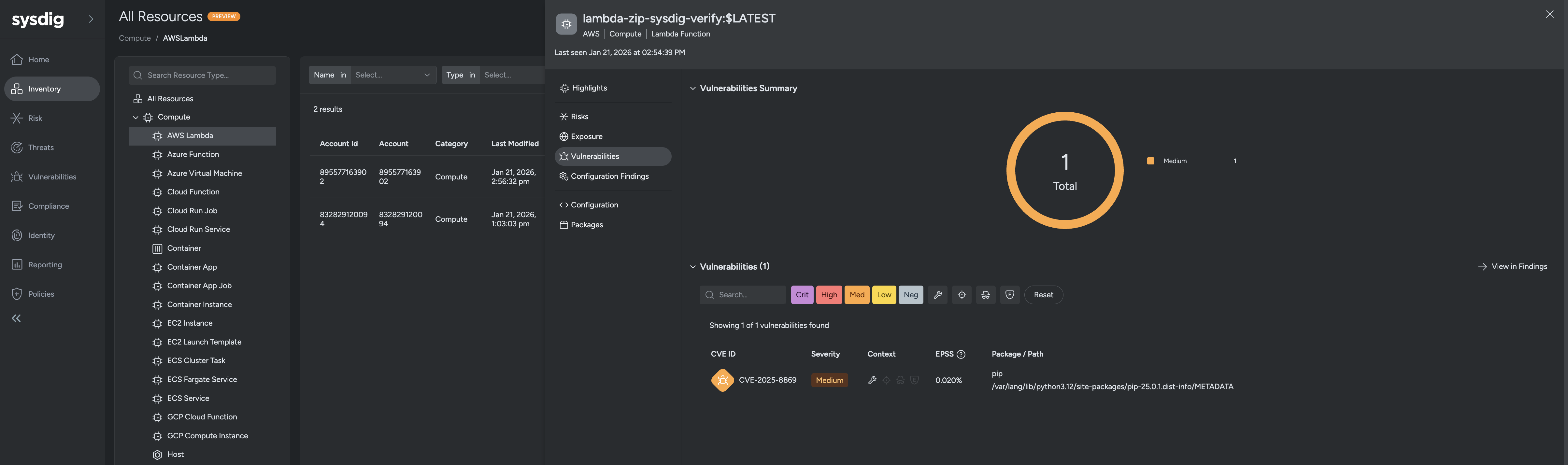This screenshot has height=465, width=1568.
Task: Go to the Compliance section
Action: [48, 206]
